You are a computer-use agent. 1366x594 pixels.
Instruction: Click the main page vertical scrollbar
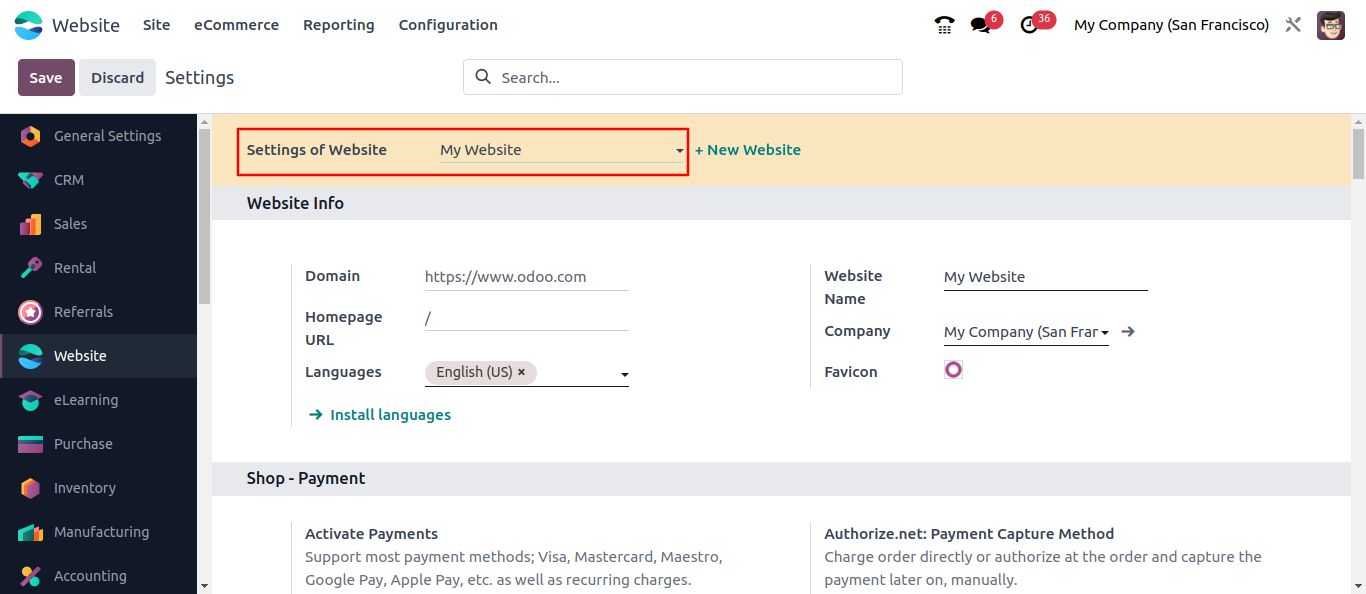point(1358,155)
